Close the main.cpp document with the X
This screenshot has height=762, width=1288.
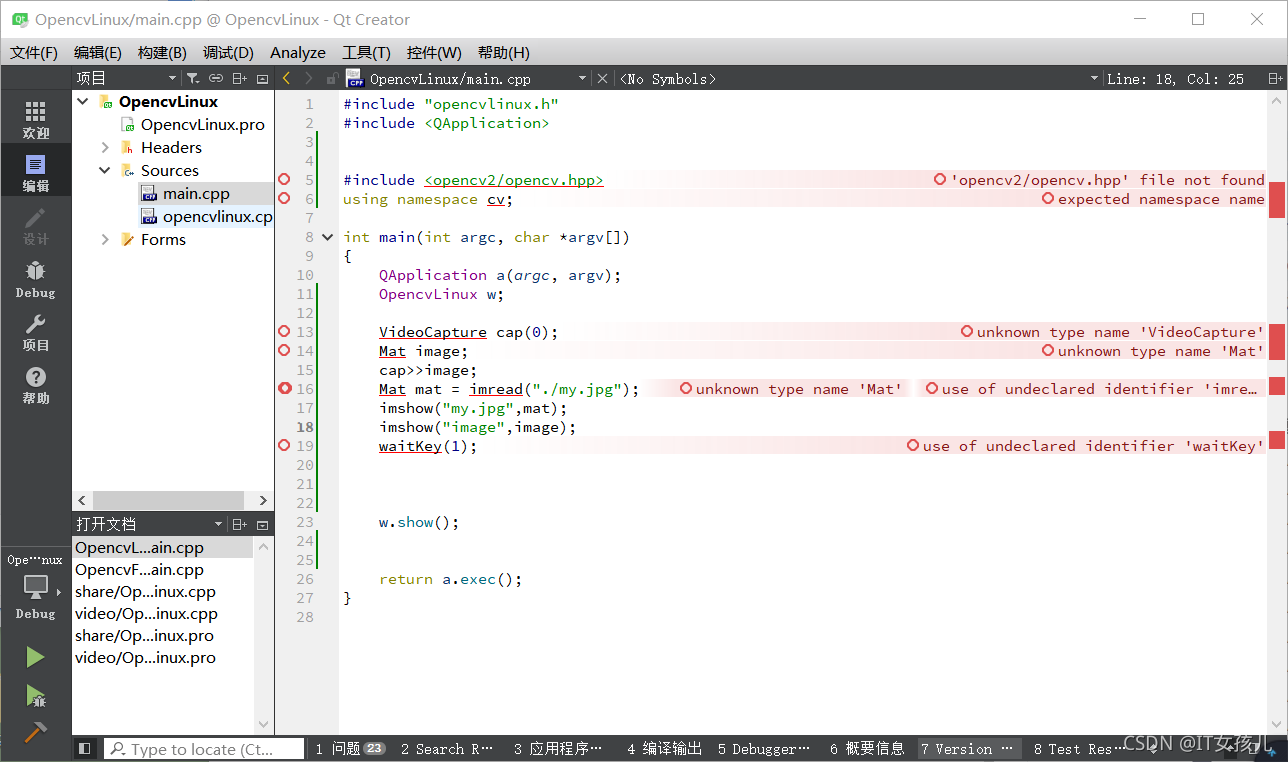602,78
